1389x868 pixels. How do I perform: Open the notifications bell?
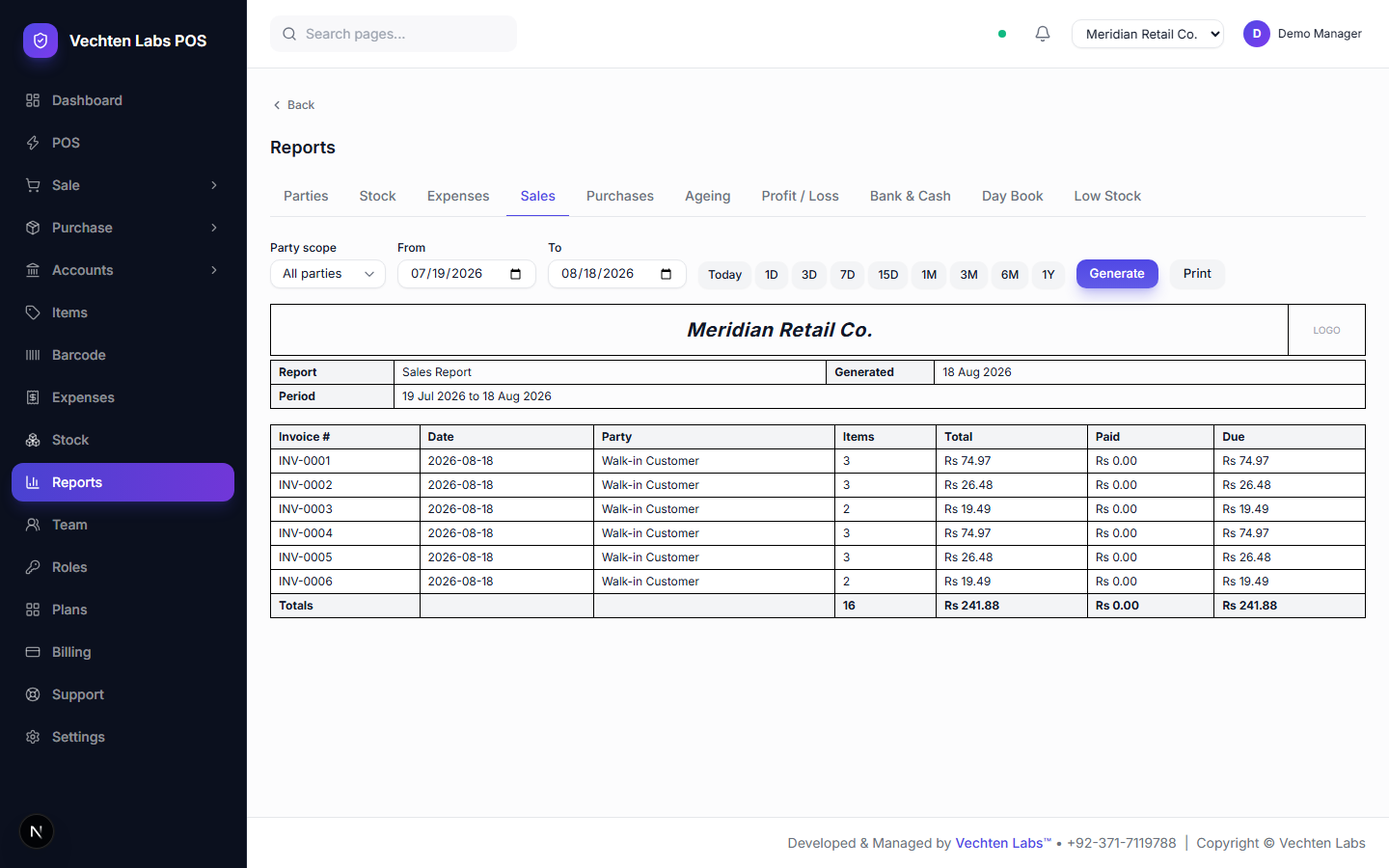pyautogui.click(x=1043, y=34)
